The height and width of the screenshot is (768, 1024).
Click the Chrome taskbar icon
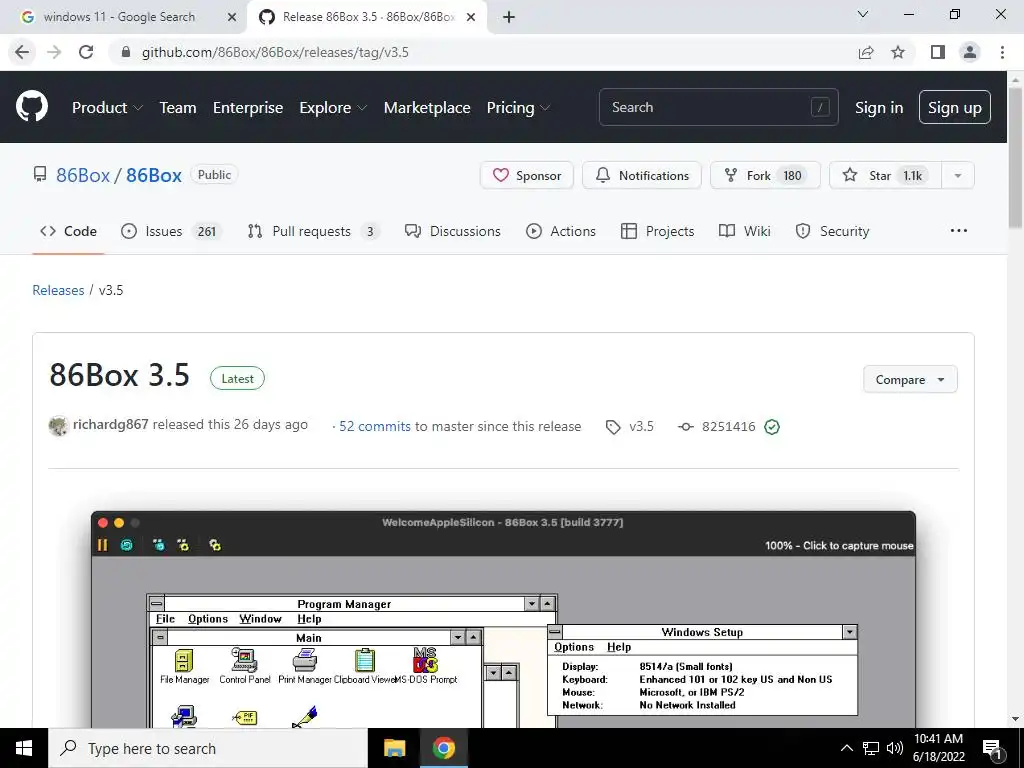[443, 748]
